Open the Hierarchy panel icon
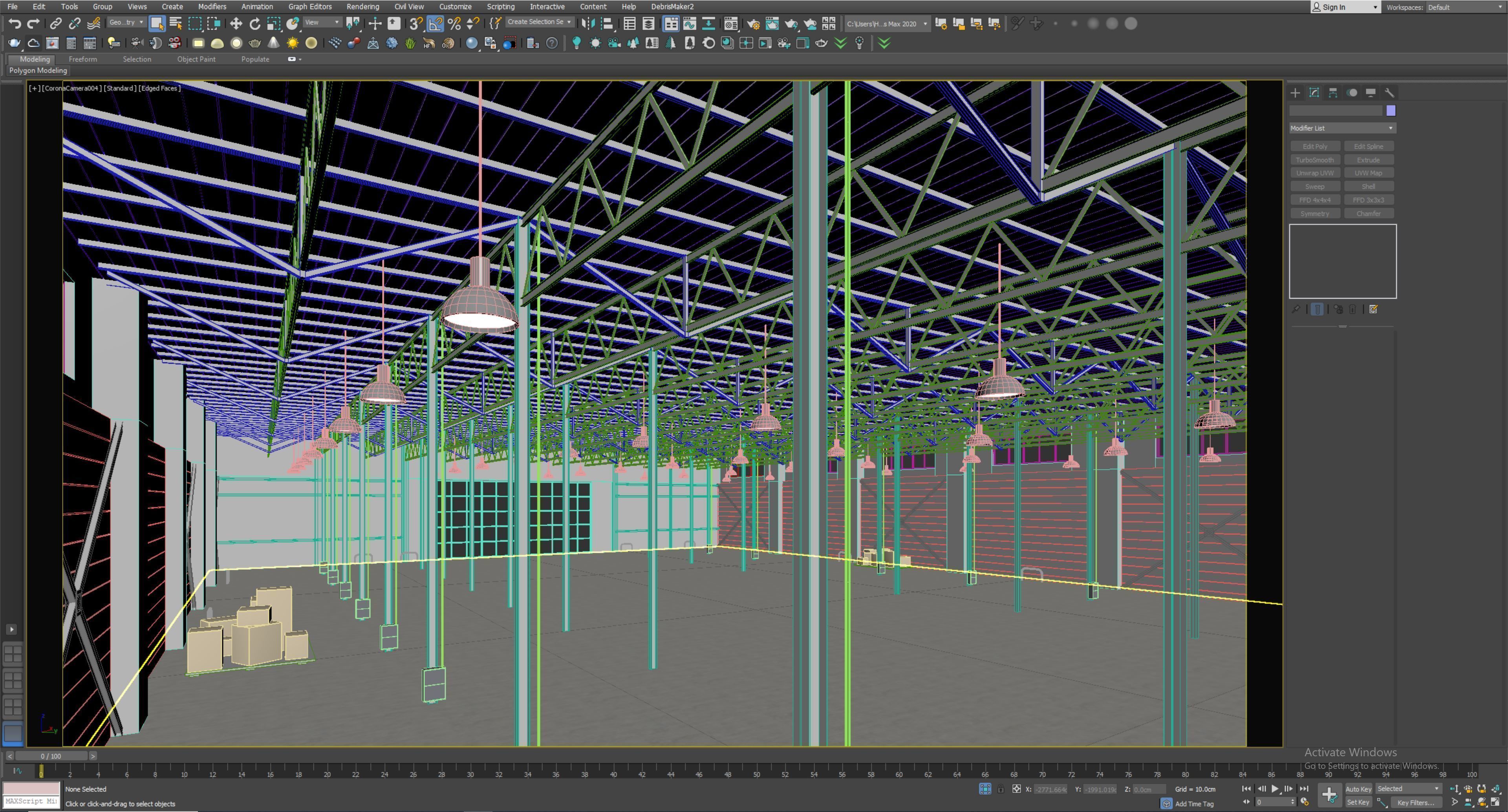 click(1333, 93)
